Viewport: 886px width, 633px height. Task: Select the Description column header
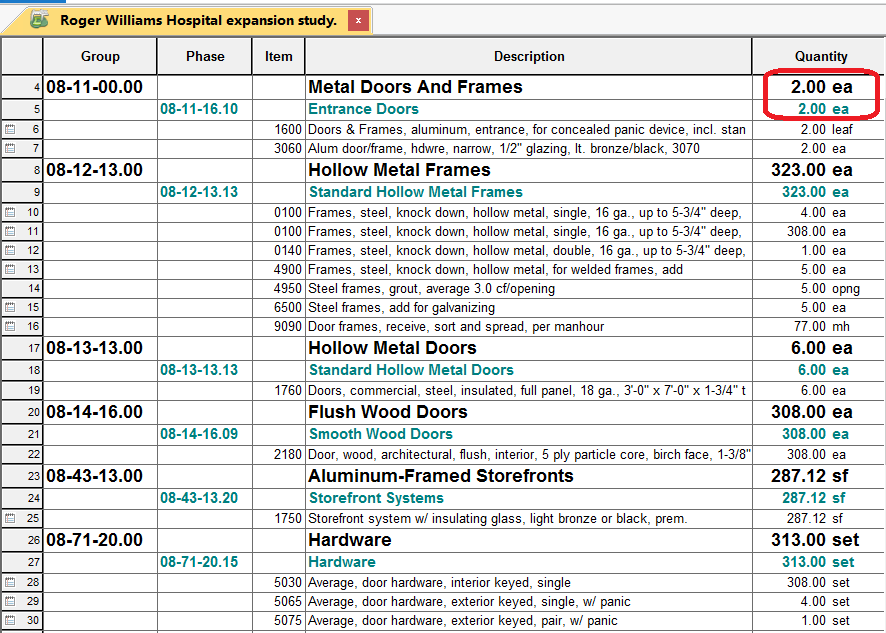(528, 57)
